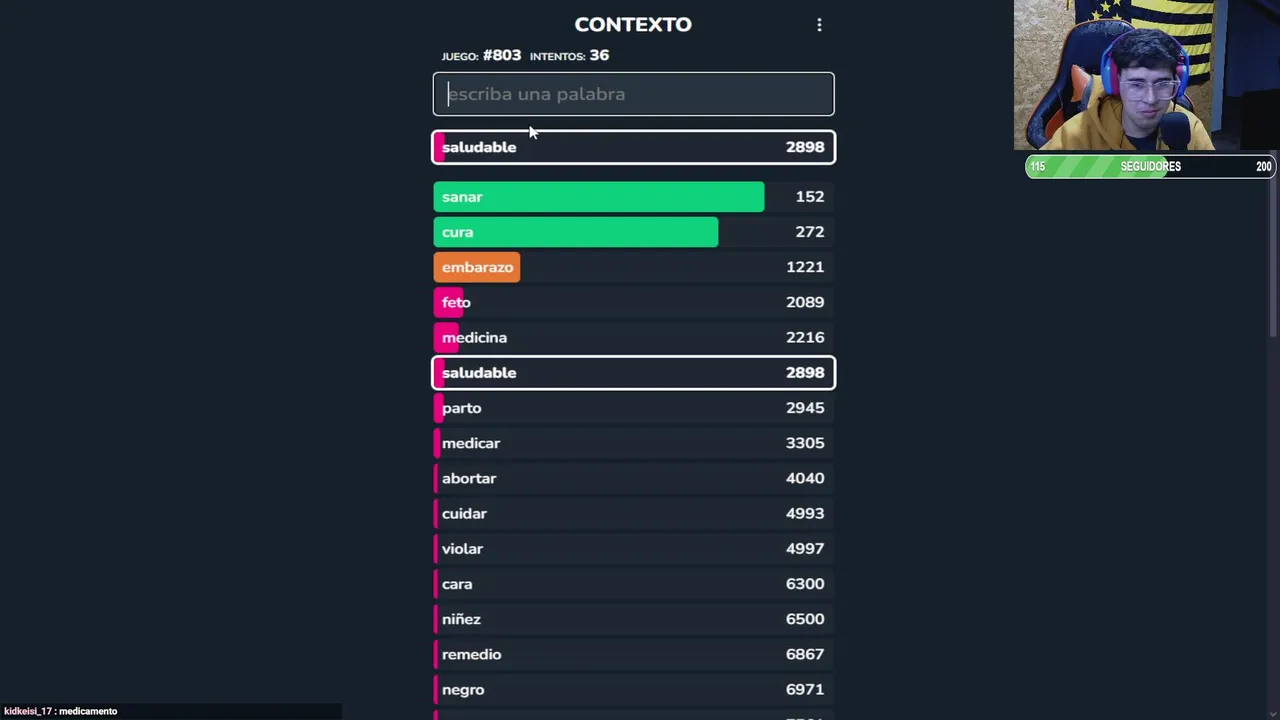Image resolution: width=1280 pixels, height=720 pixels.
Task: Click the 'remedio' guess entry
Action: 633,654
